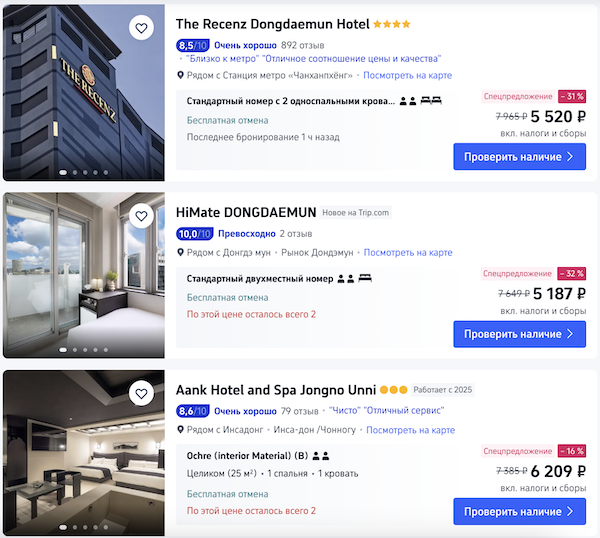The image size is (600, 538).
Task: Open Посмотреть на карте for HiMate DONGDAEMUN
Action: click(x=408, y=253)
